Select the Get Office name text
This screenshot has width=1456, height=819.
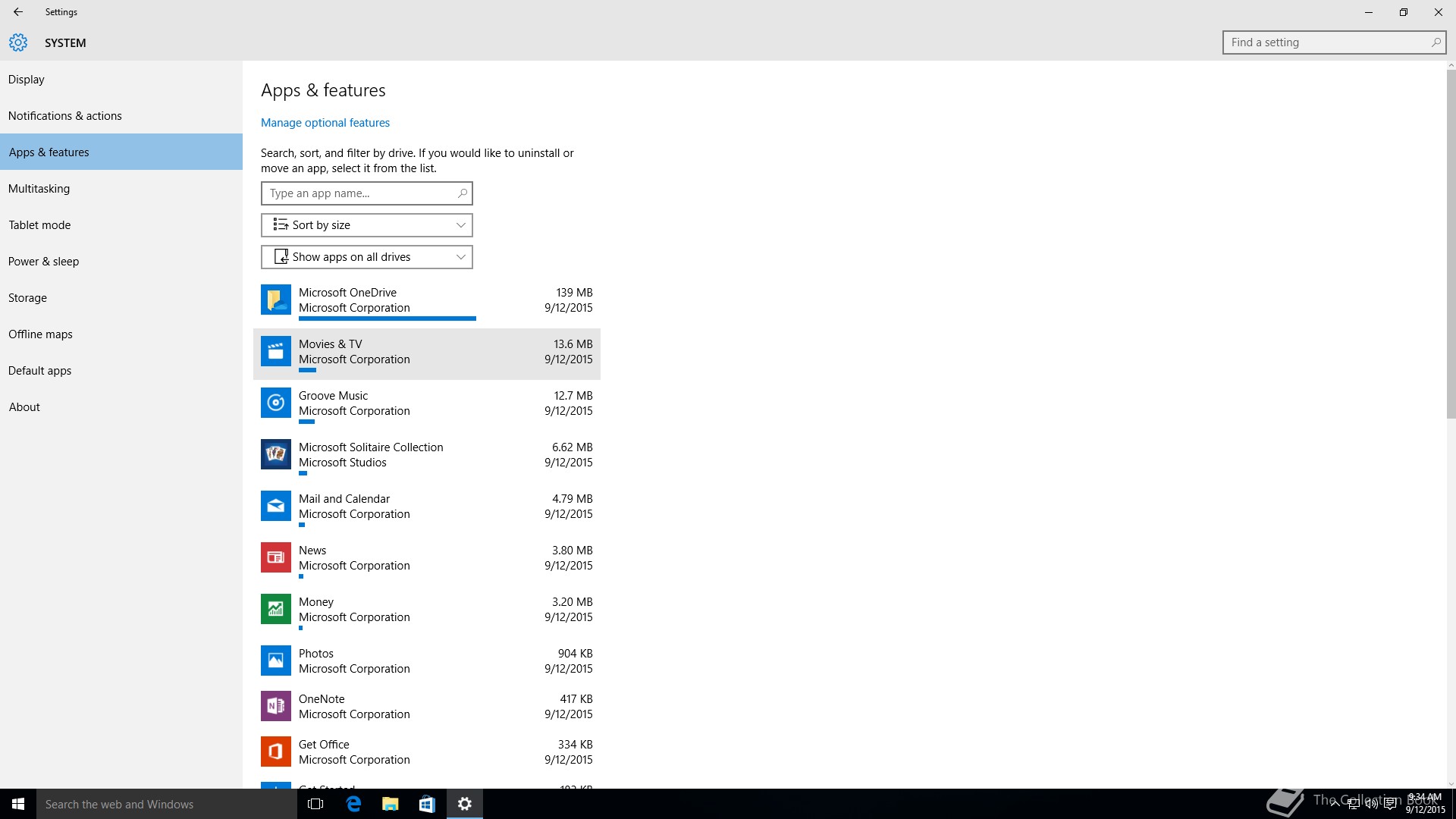[324, 745]
